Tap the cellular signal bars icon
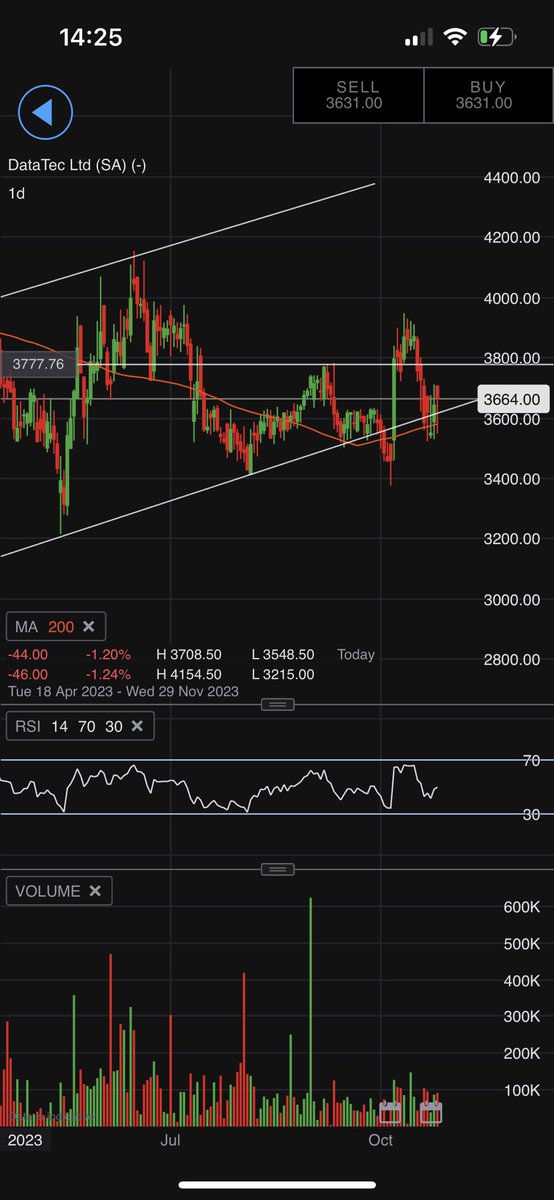 (x=418, y=38)
